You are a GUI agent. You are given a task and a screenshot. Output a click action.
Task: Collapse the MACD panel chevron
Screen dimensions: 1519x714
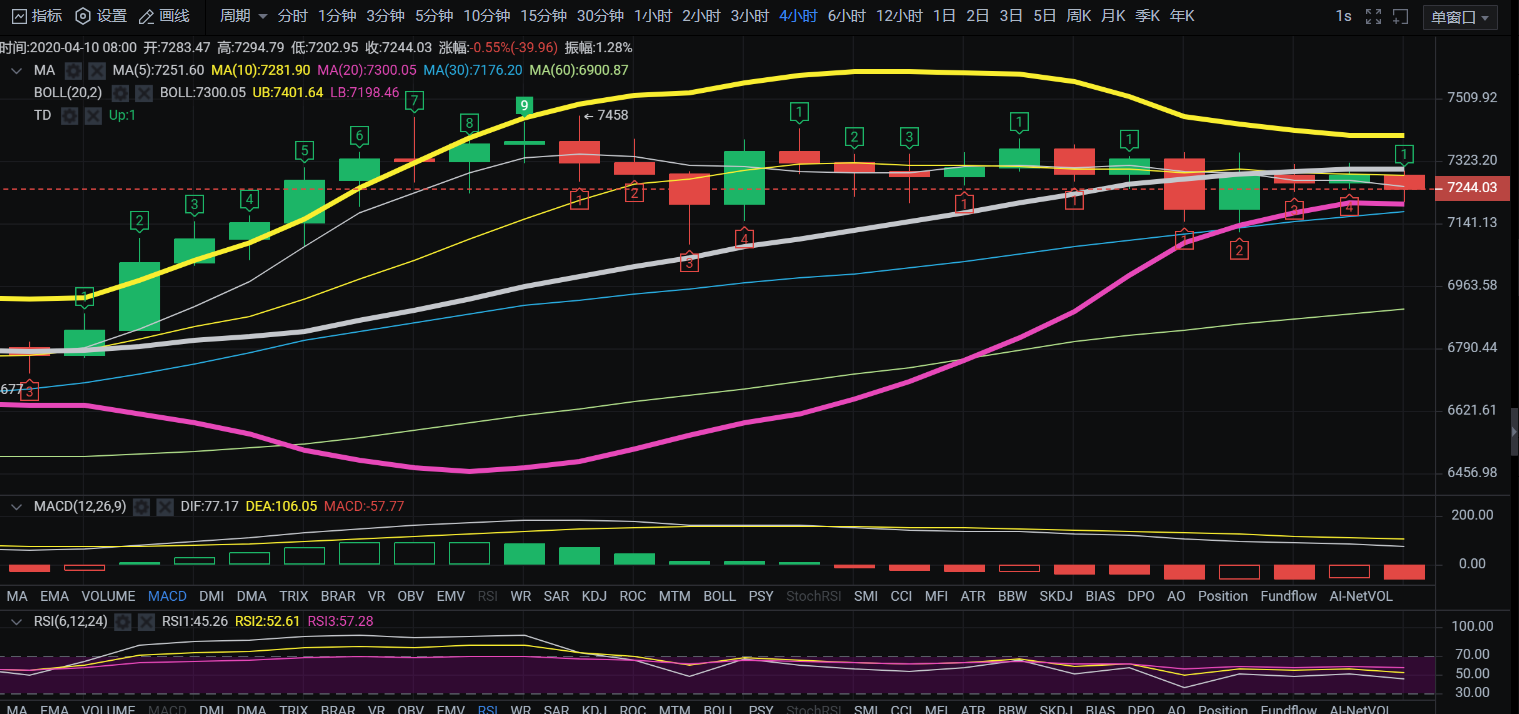(x=17, y=507)
